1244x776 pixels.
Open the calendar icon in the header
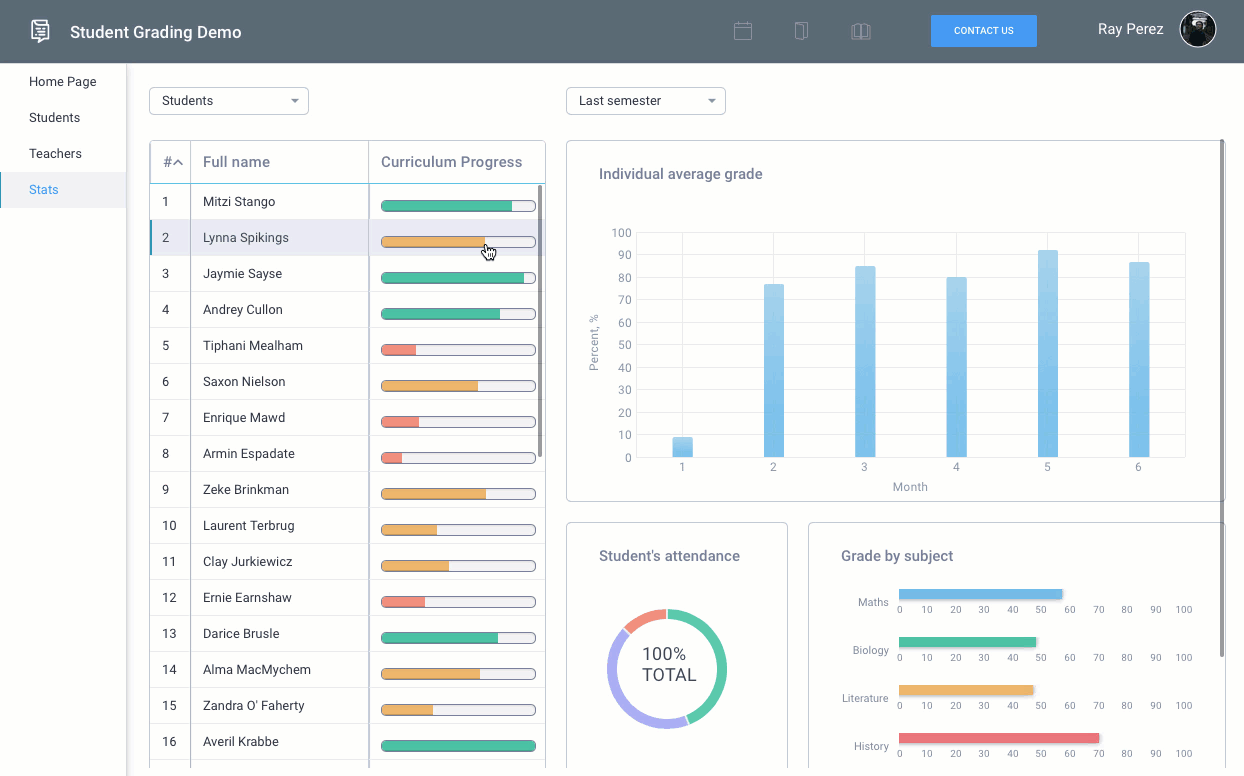coord(743,31)
